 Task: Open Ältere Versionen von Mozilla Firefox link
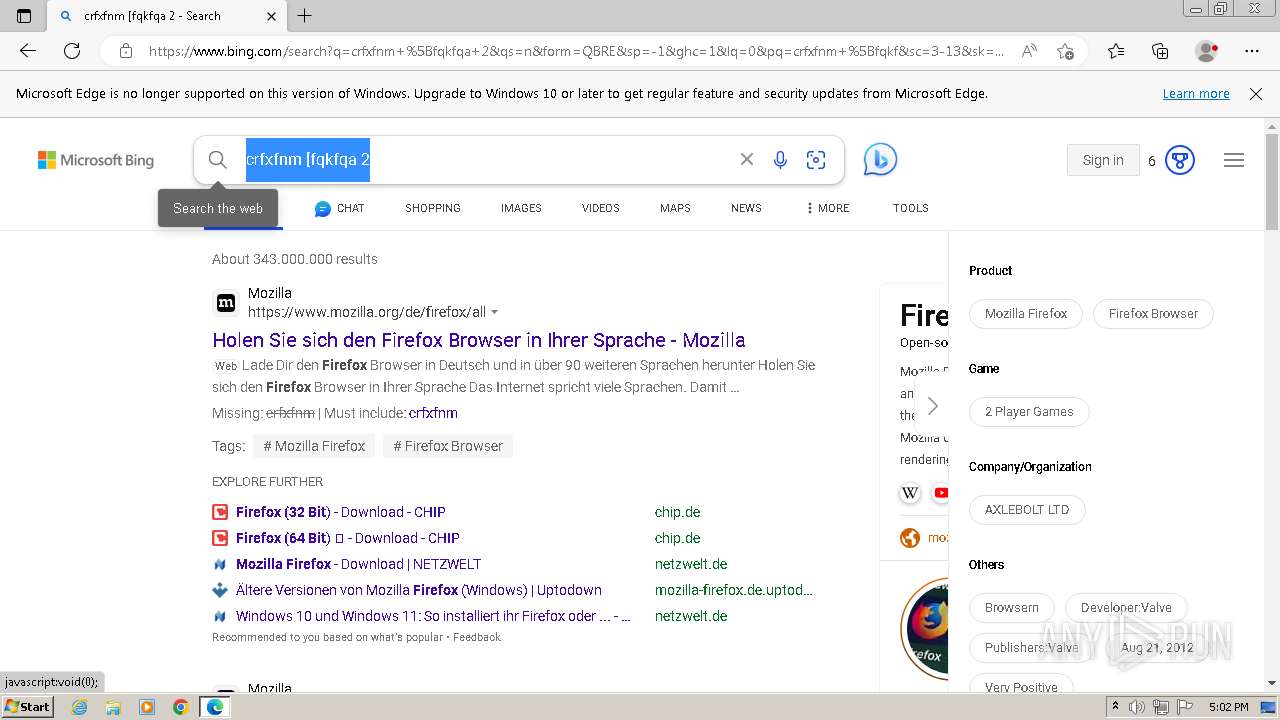(x=419, y=590)
